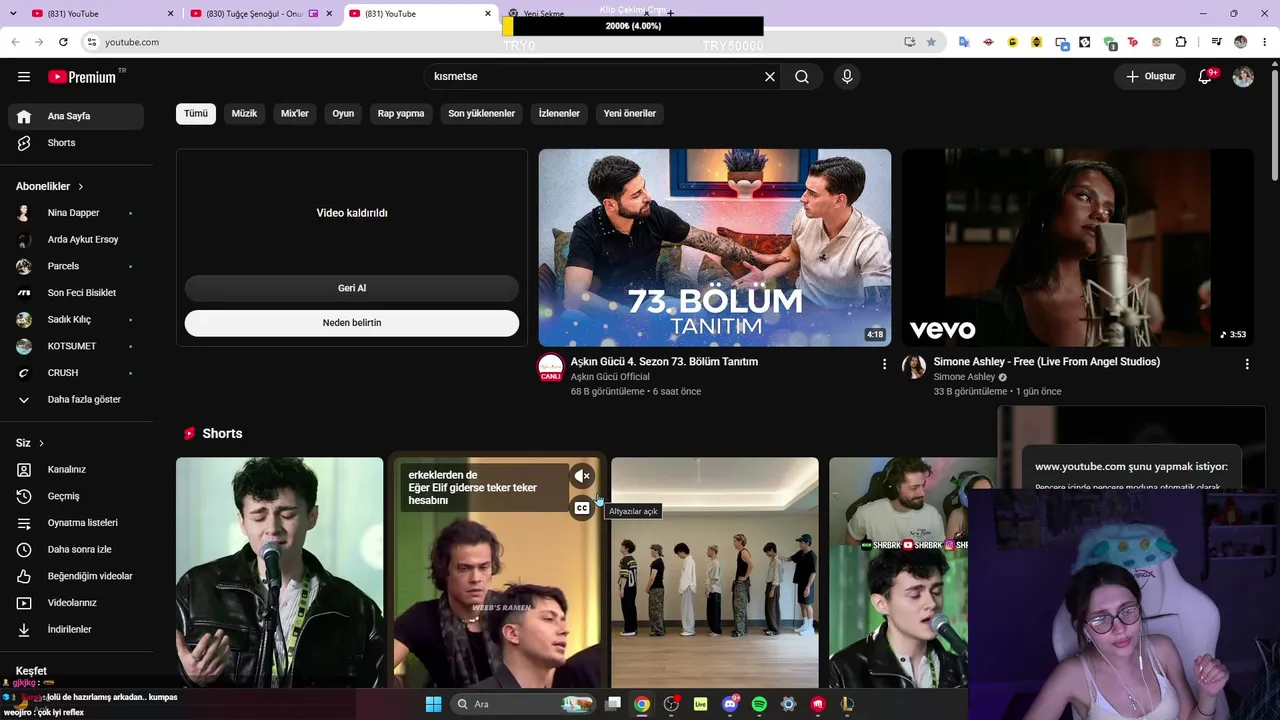Select the Oyun filter chip
This screenshot has width=1280, height=720.
343,114
